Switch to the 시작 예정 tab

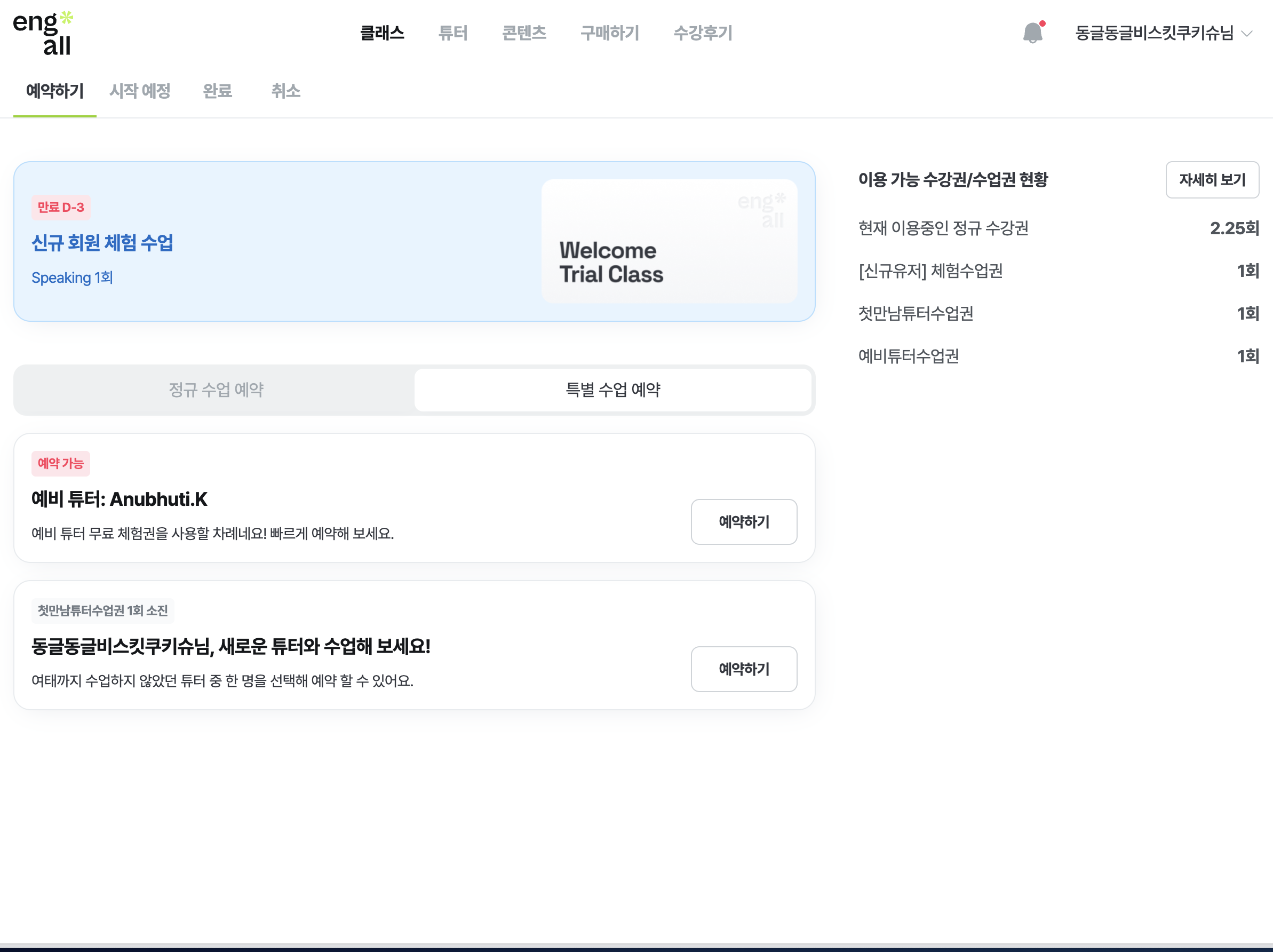[x=140, y=91]
